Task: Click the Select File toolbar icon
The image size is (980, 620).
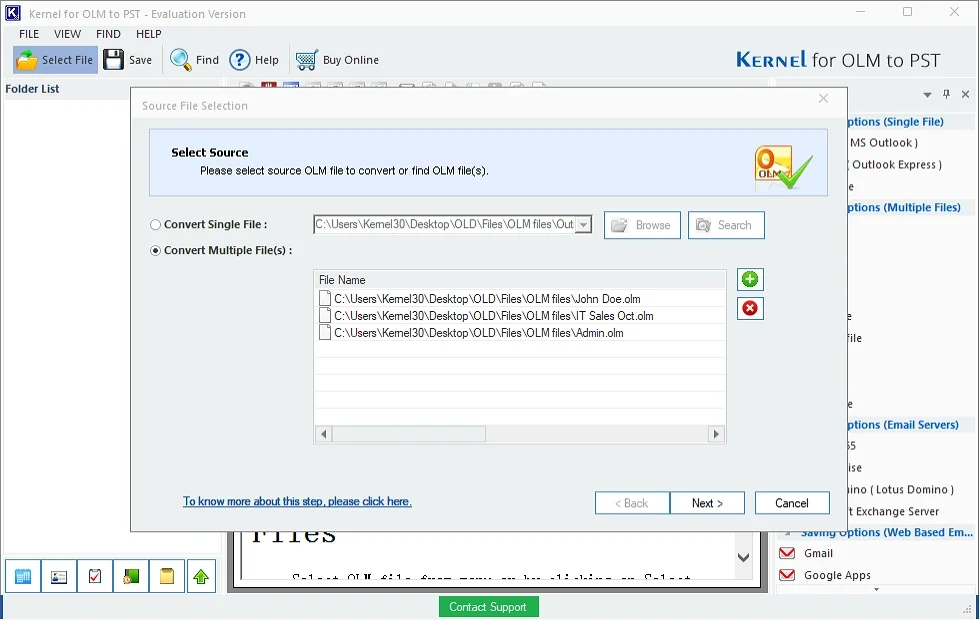Action: point(27,60)
